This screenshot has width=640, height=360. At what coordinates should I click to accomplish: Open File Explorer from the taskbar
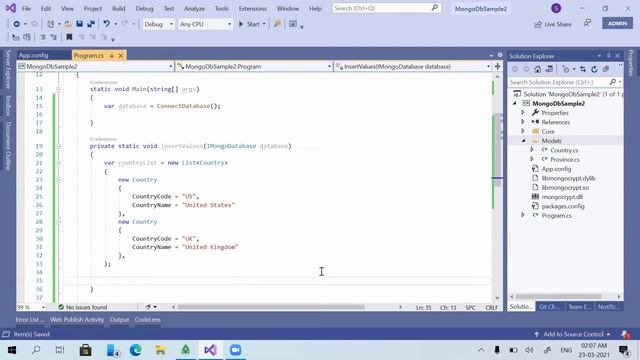160,350
